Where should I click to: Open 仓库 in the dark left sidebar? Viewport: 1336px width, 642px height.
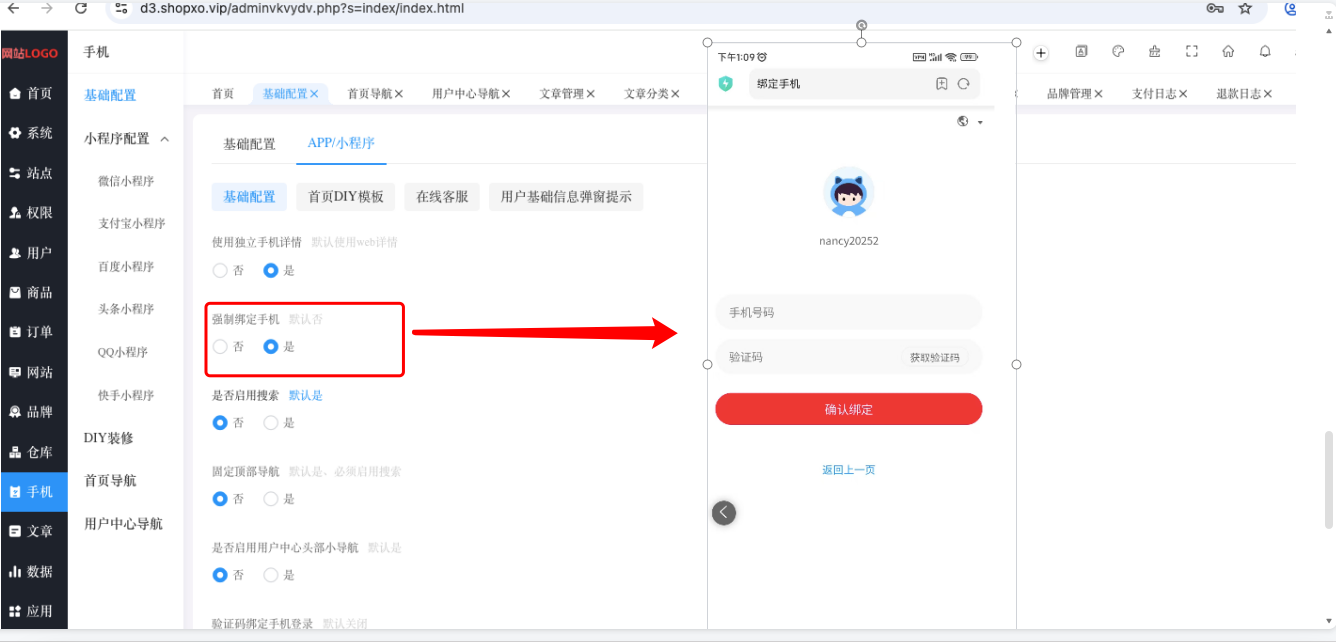[x=34, y=452]
